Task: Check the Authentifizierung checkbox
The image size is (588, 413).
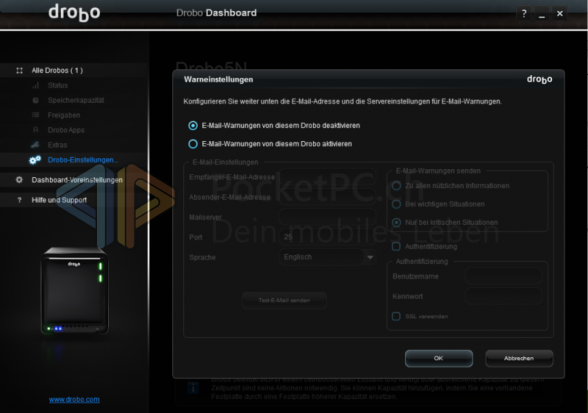Action: [x=396, y=246]
